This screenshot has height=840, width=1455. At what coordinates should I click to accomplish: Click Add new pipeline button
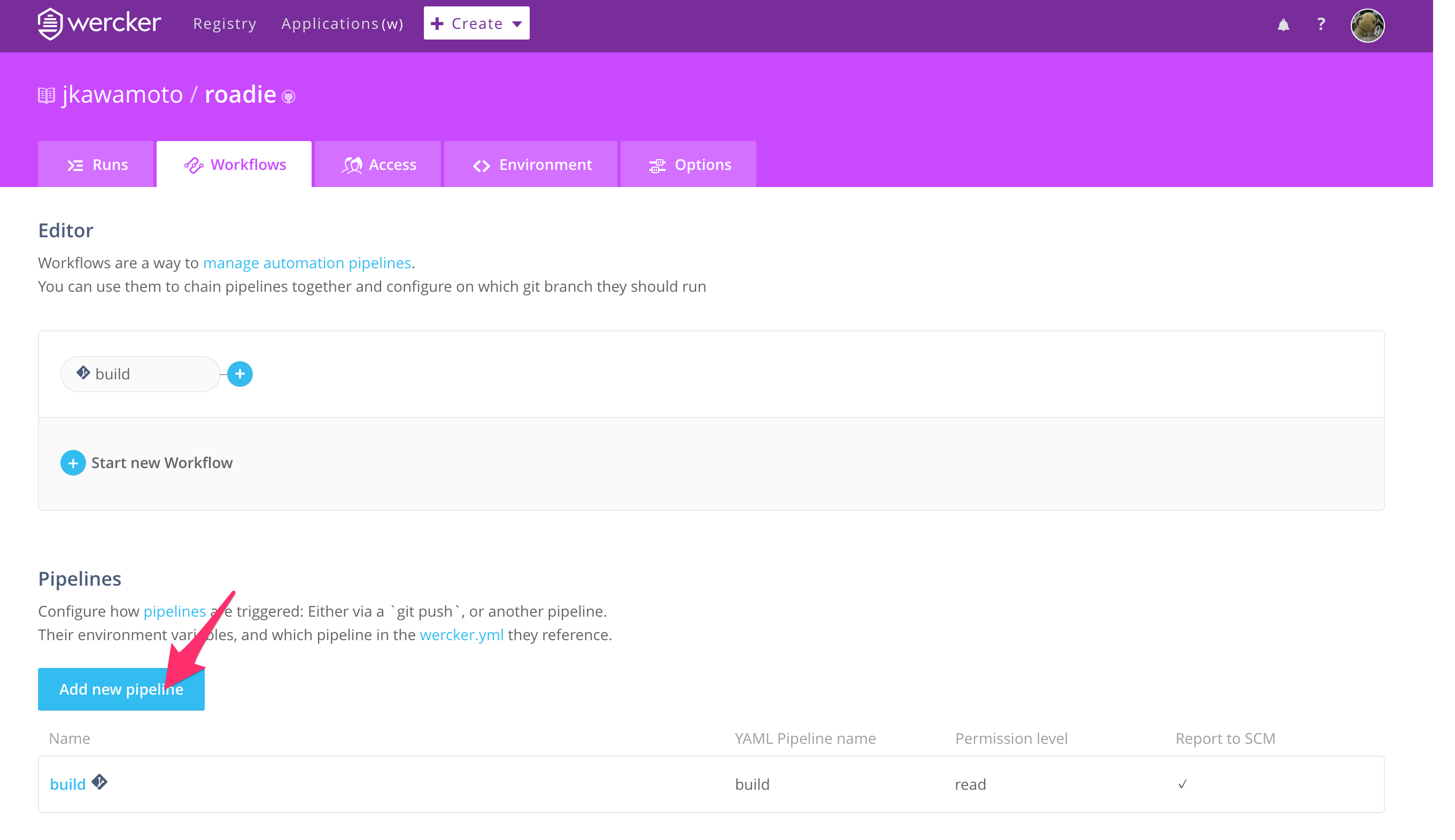click(121, 689)
